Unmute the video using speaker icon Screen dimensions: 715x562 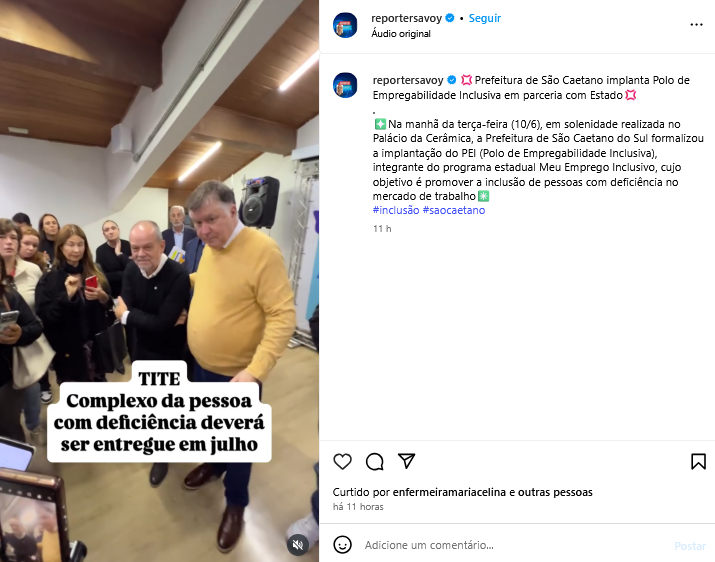click(298, 544)
